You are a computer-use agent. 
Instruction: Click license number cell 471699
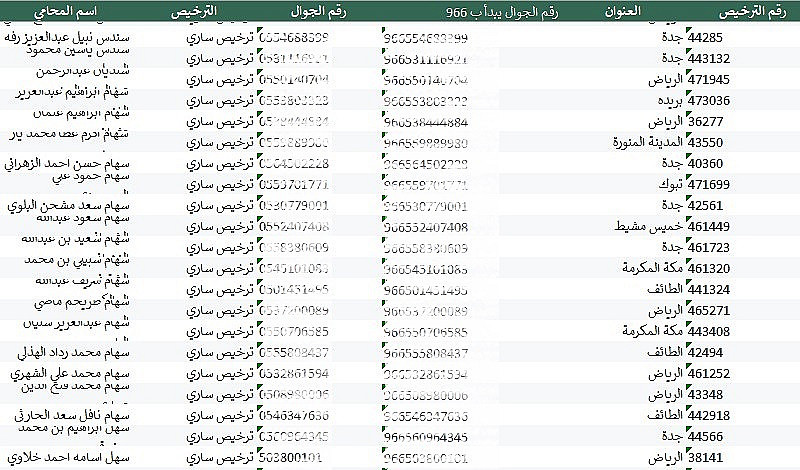click(709, 184)
